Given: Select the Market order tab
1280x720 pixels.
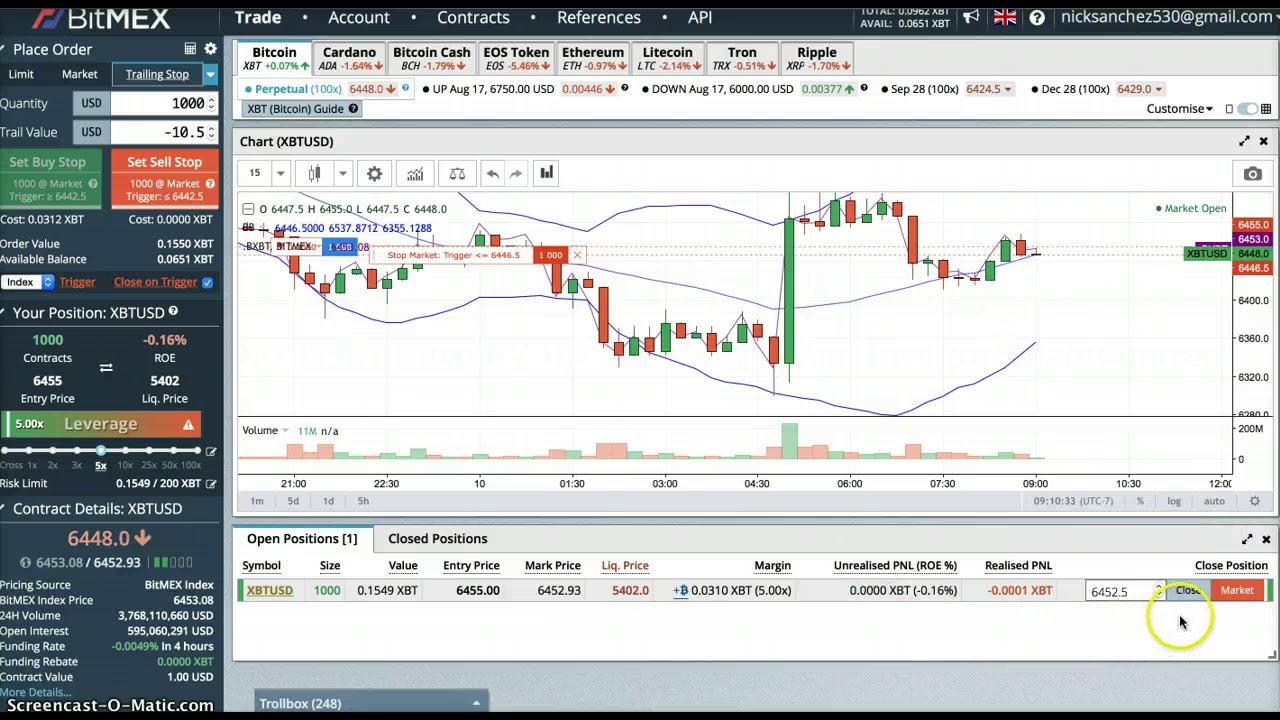Looking at the screenshot, I should pos(80,75).
